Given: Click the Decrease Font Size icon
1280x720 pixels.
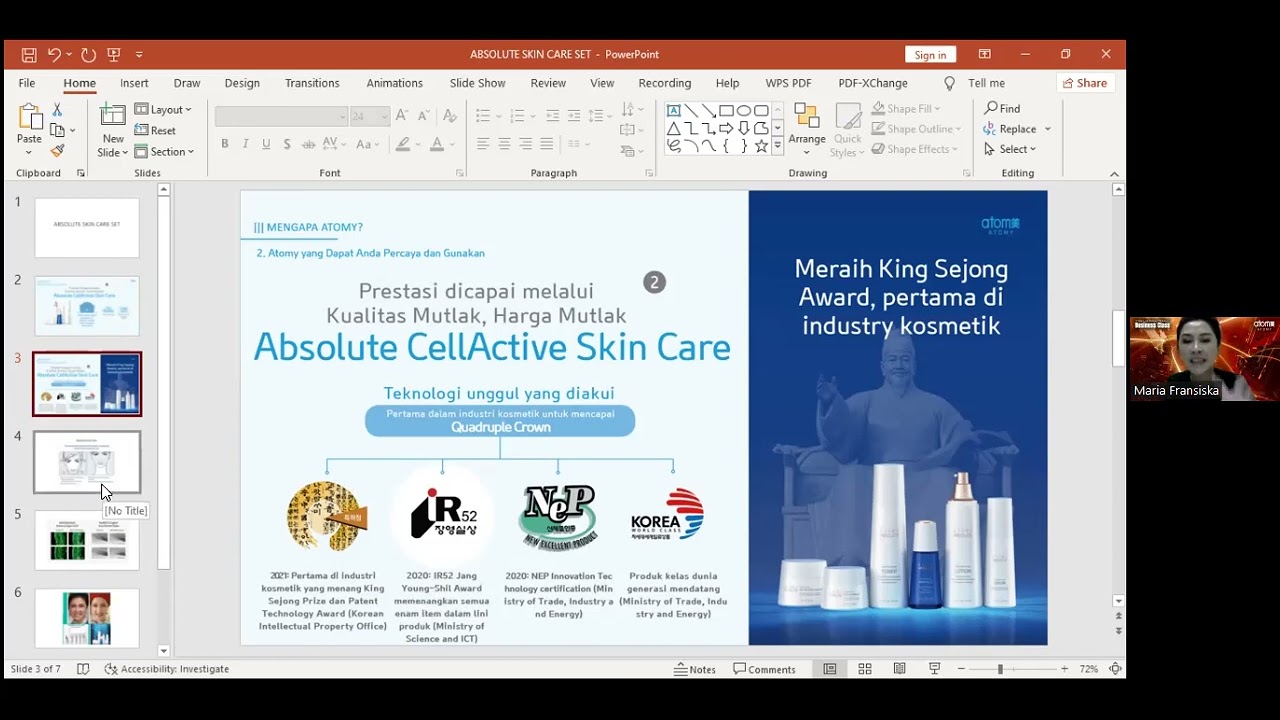Looking at the screenshot, I should [x=423, y=116].
